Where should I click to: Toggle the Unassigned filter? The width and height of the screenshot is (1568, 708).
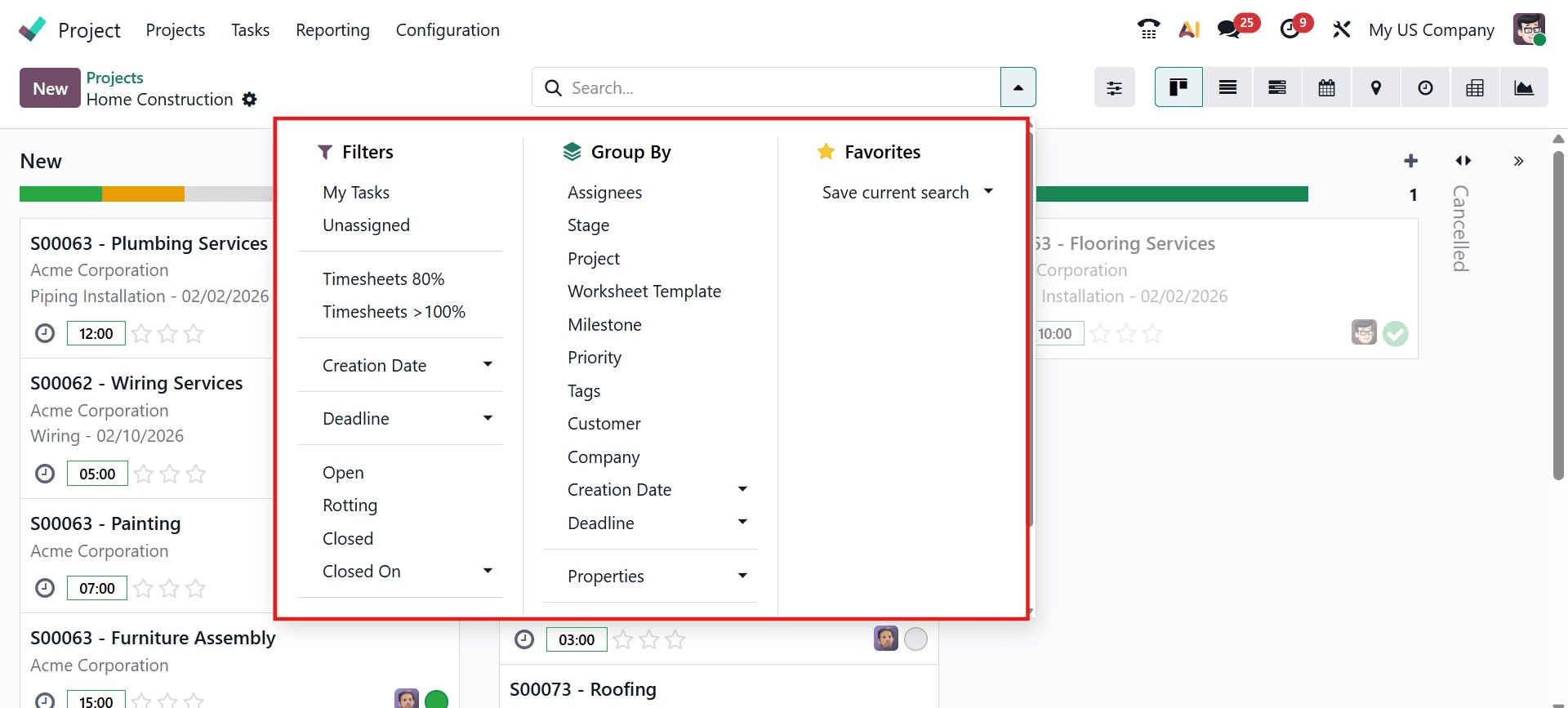(366, 225)
